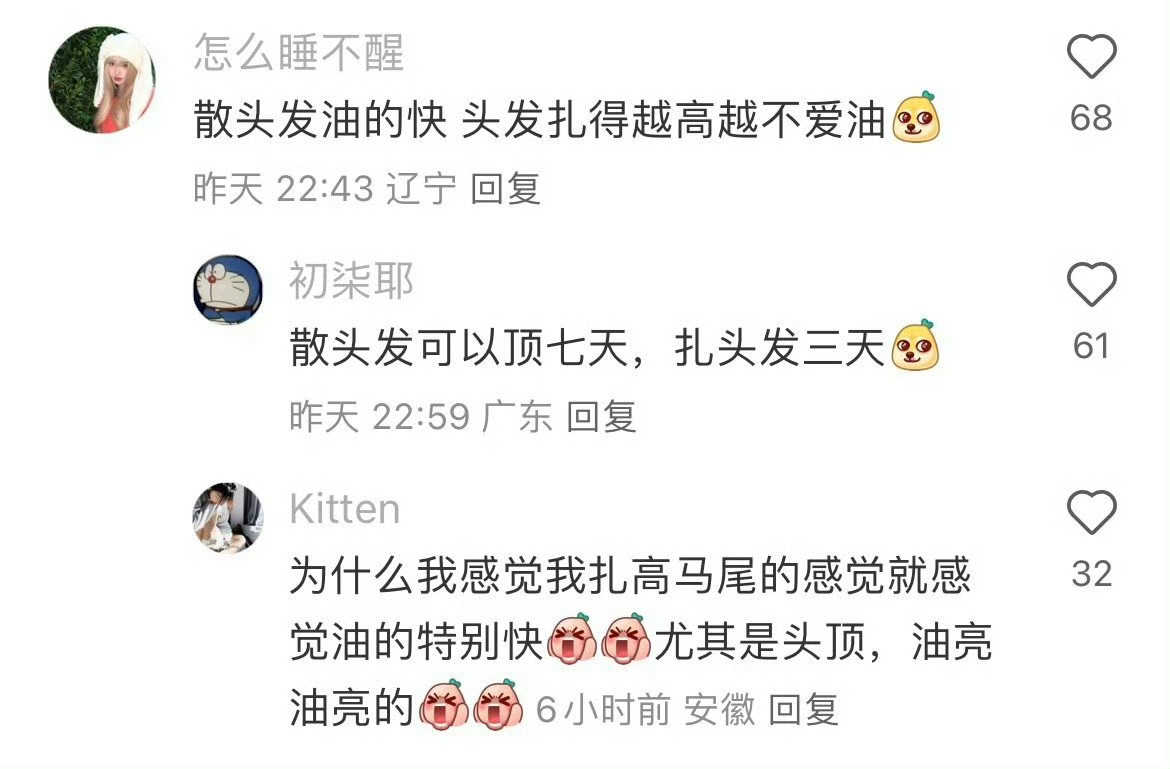This screenshot has width=1170, height=769.
Task: Open 怎么睡不醒's profile avatar
Action: [x=102, y=80]
